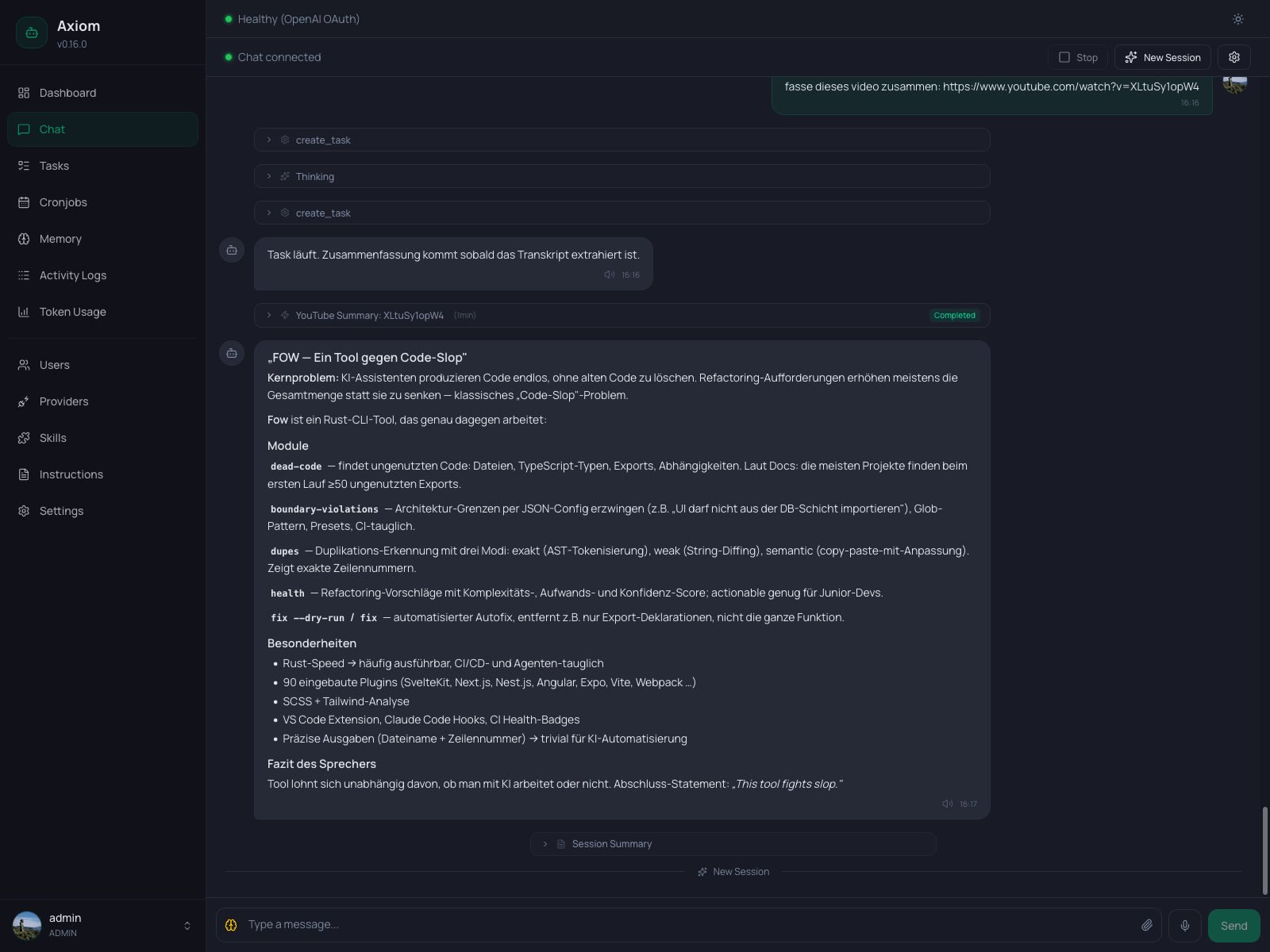Open Token Usage from the sidebar
1270x952 pixels.
point(72,312)
